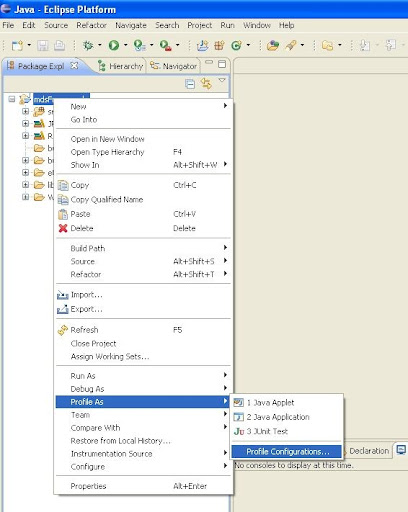Click the folder navigation toolbar icon

[328, 45]
